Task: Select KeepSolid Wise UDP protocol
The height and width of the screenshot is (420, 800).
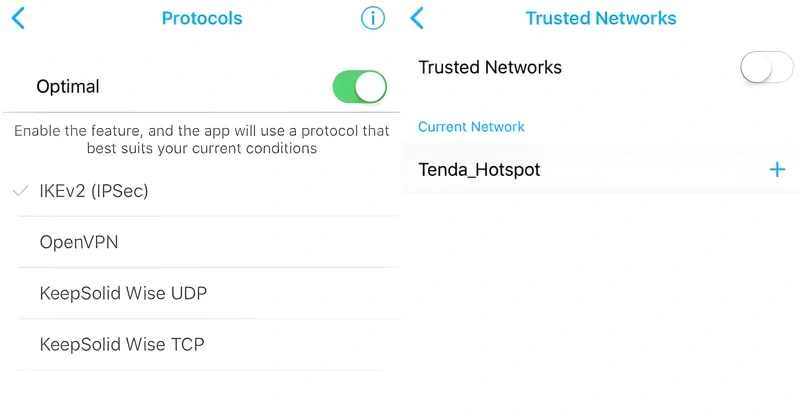Action: coord(123,293)
